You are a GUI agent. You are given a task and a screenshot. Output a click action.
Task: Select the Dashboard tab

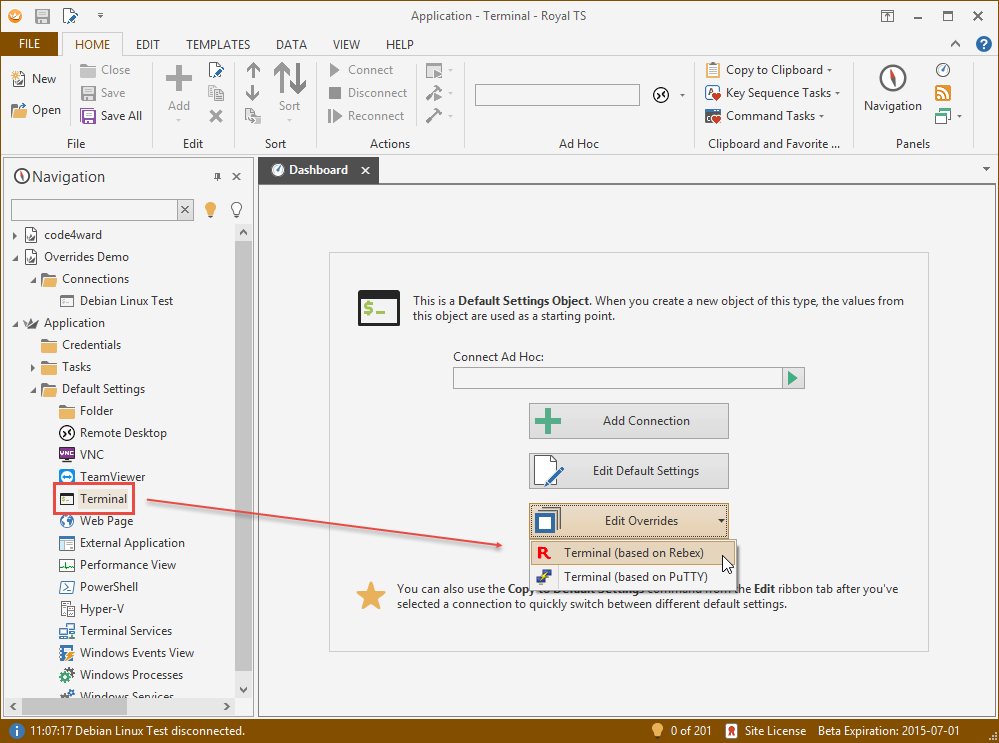[x=319, y=170]
